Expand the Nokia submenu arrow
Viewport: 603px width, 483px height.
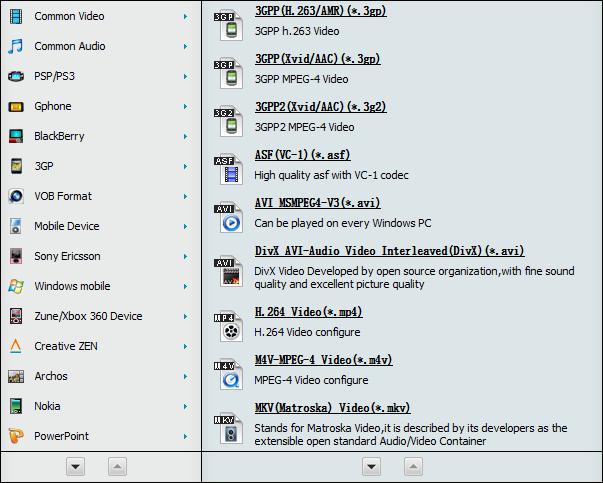[185, 406]
